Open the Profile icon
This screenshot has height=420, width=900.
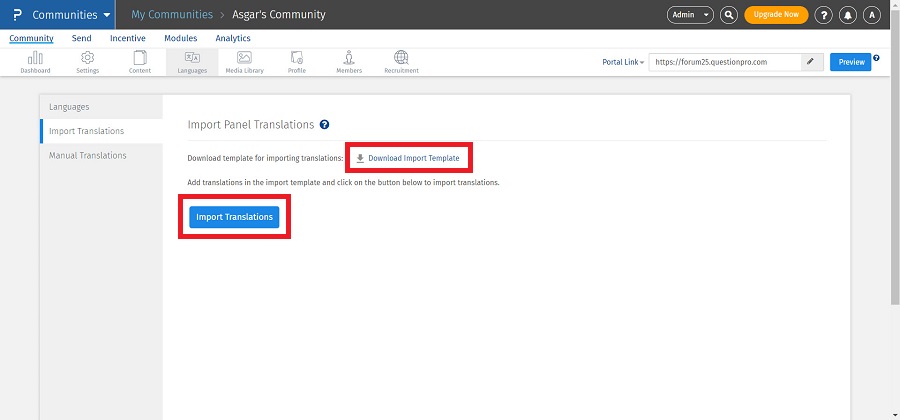pos(297,62)
